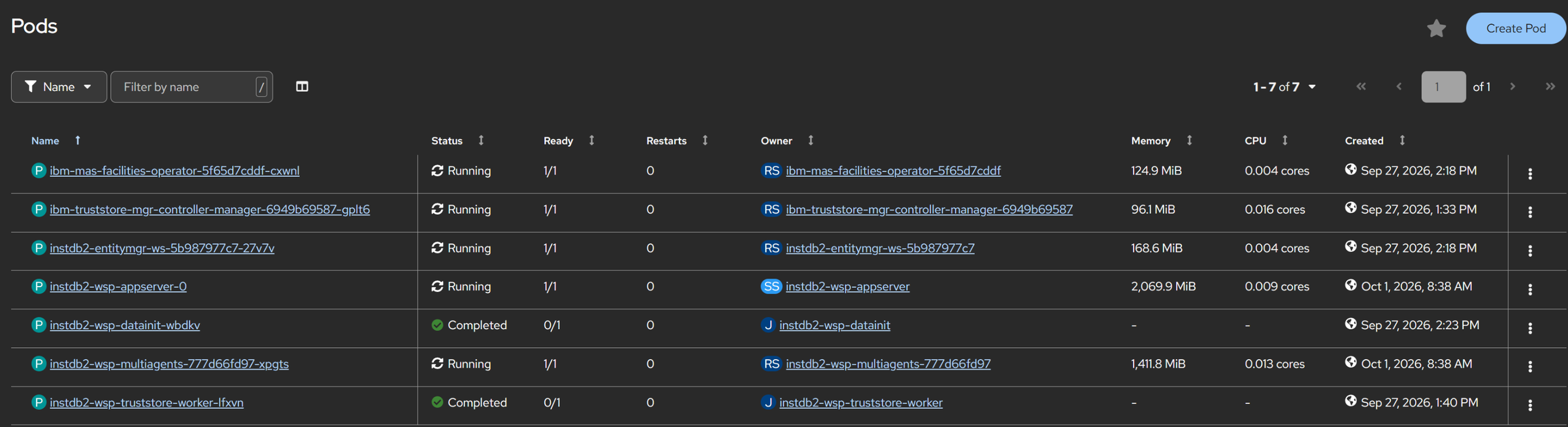Open owner ReplicaSet instdb2-entitymgr-ws-5b987977c7
This screenshot has width=1568, height=427.
880,248
